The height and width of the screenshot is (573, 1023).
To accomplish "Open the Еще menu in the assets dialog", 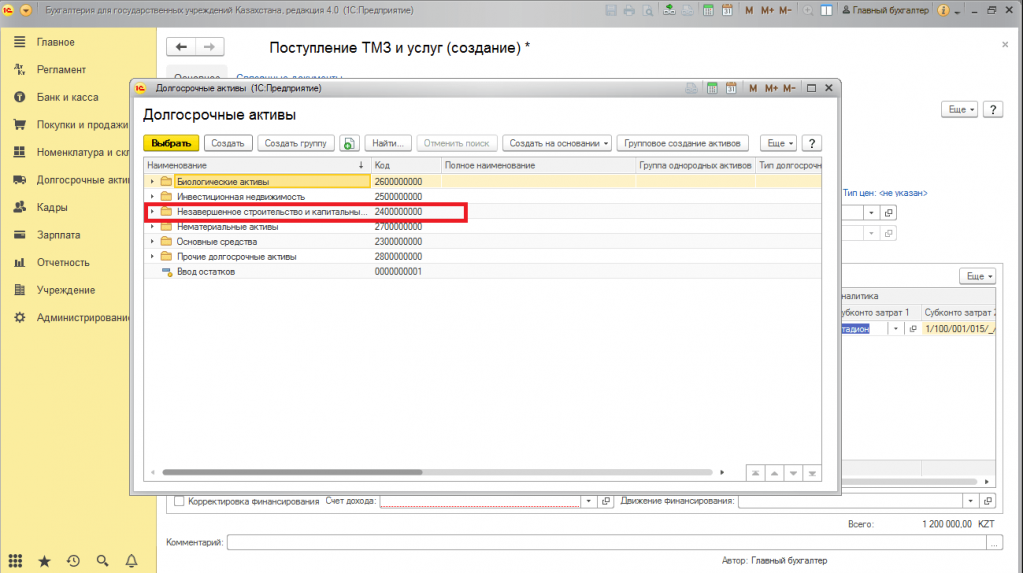I will click(778, 143).
